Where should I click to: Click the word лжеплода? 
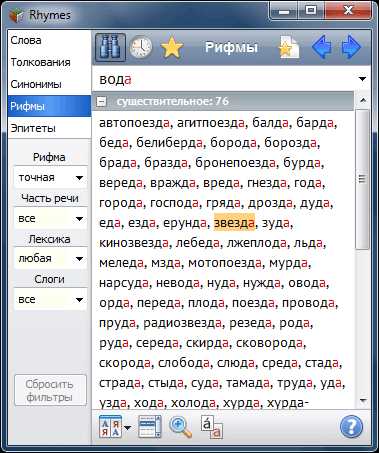(257, 243)
